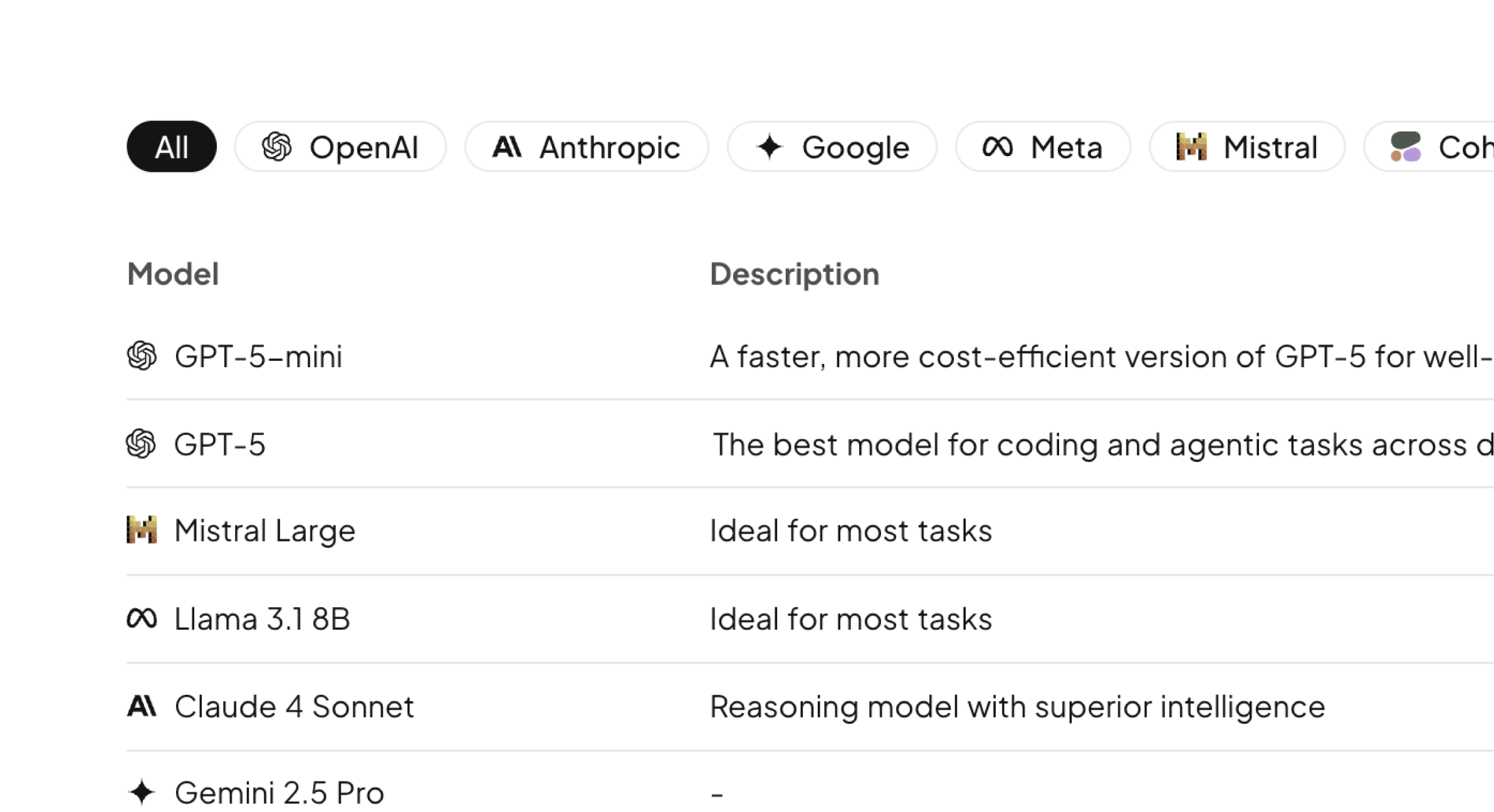This screenshot has width=1494, height=812.
Task: Click Mistral logo in Mistral Large row
Action: (x=142, y=530)
